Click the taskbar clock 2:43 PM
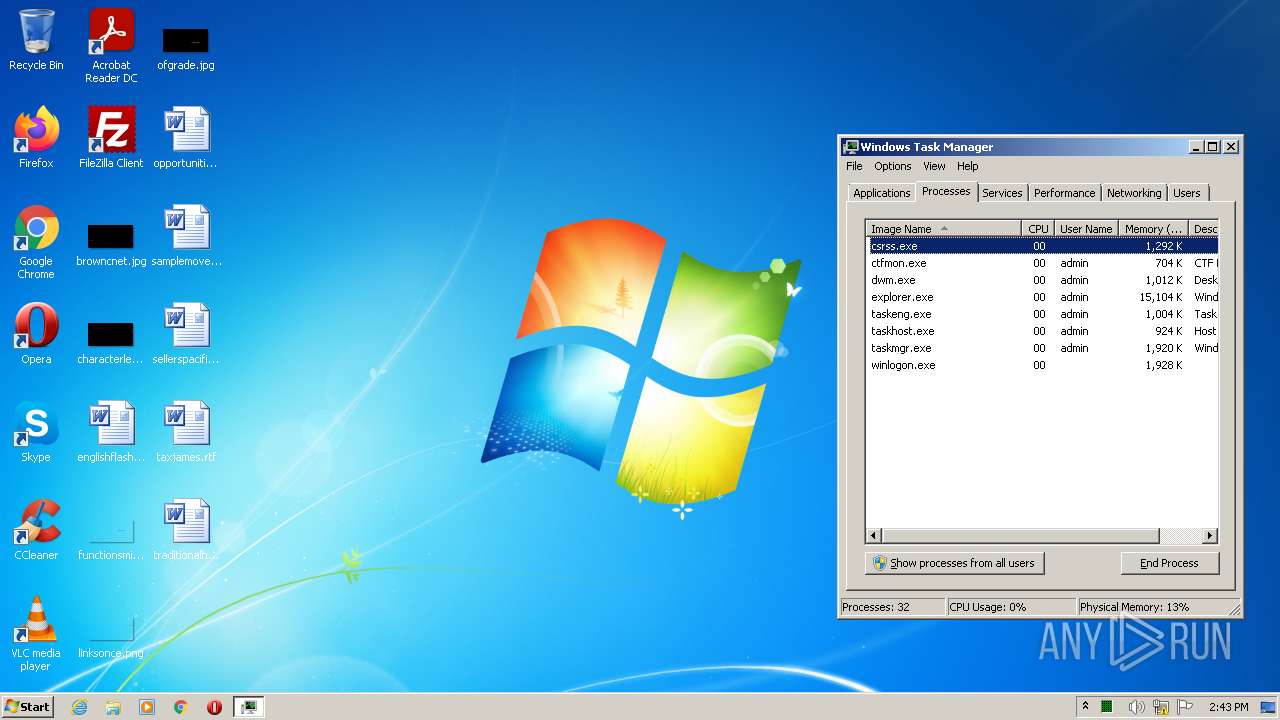Screen dimensions: 1280x720 1228,707
